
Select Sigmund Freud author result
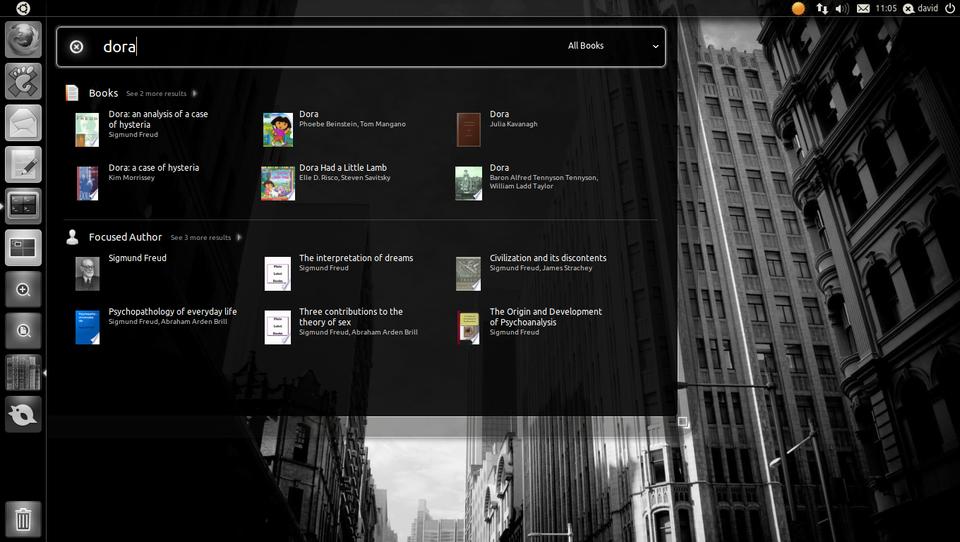pyautogui.click(x=137, y=258)
